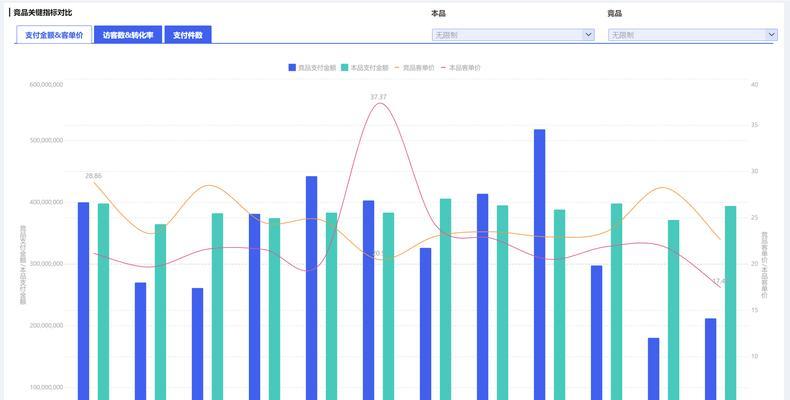The image size is (790, 400).
Task: Click the arrow of the 本品 combo box
Action: click(x=588, y=35)
